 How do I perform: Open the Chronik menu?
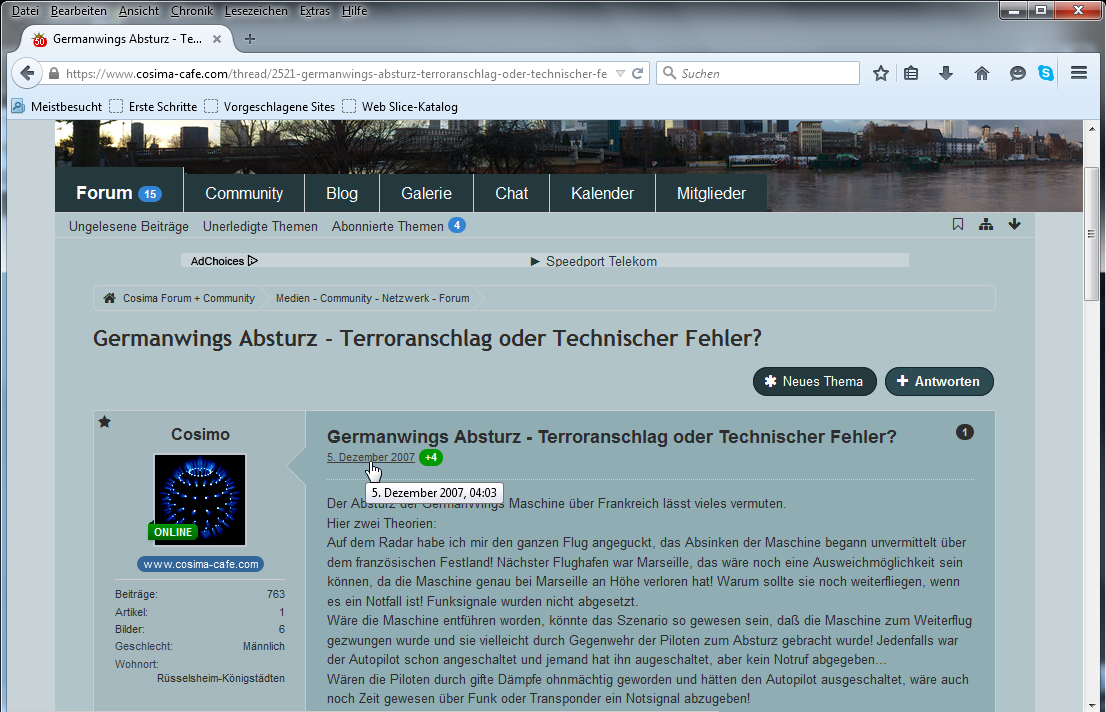coord(191,10)
